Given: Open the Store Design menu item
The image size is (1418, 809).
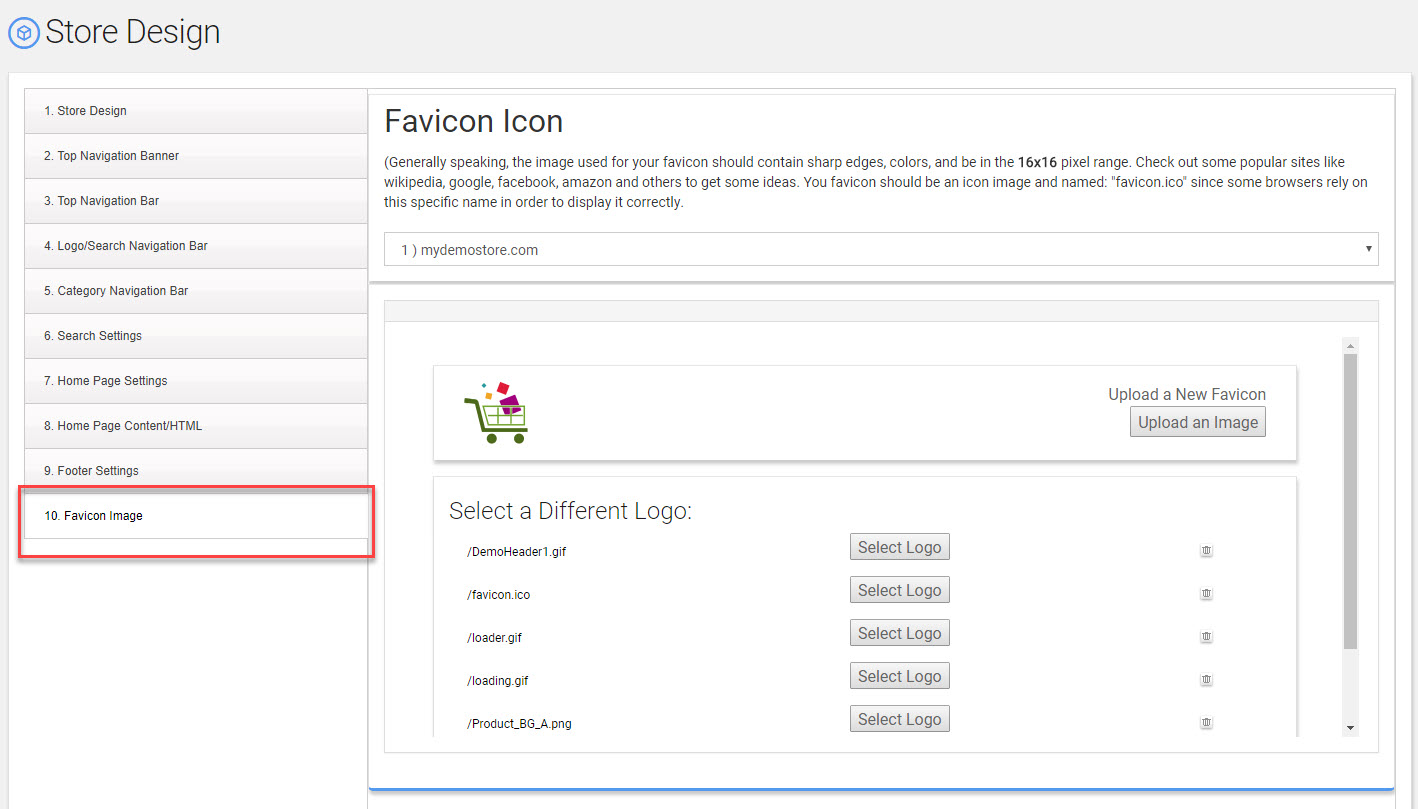Looking at the screenshot, I should tap(196, 111).
